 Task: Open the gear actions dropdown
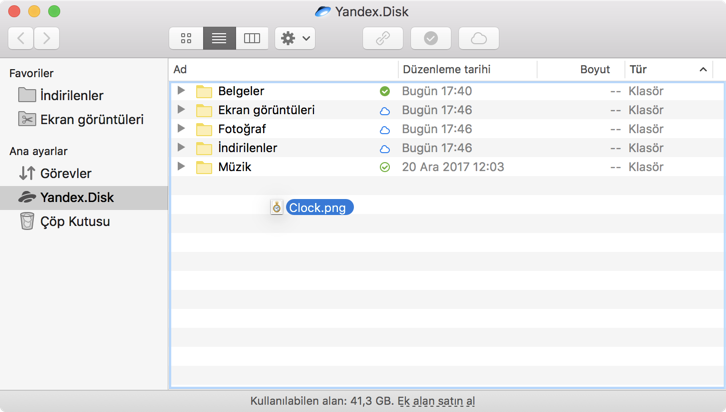(x=295, y=38)
